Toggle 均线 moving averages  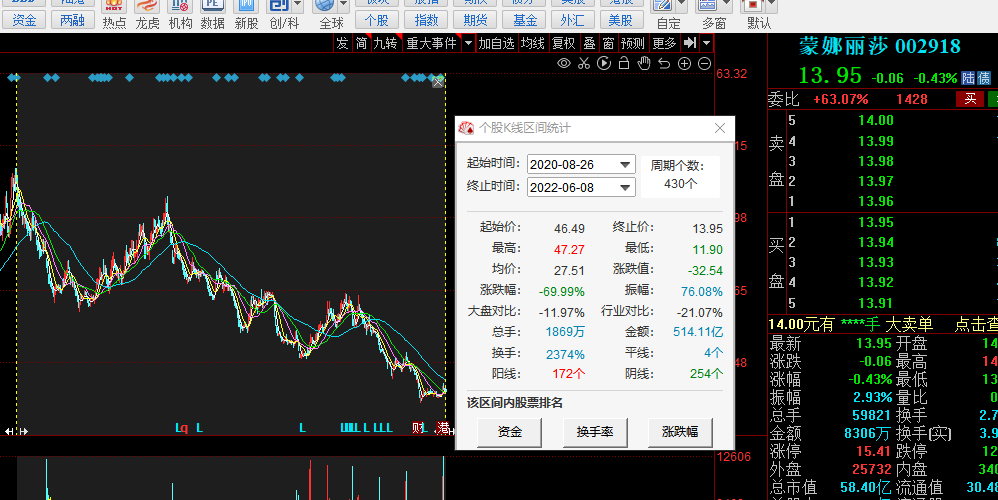coord(533,43)
